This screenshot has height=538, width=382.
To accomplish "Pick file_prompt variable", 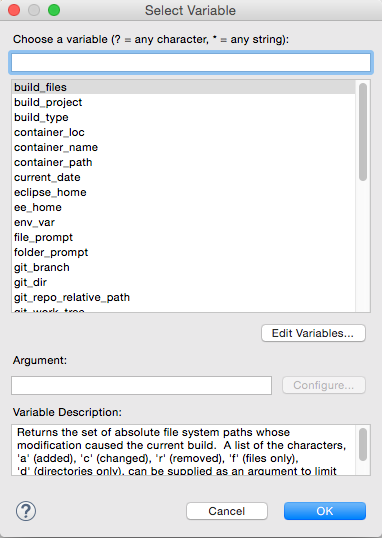I will tap(184, 237).
